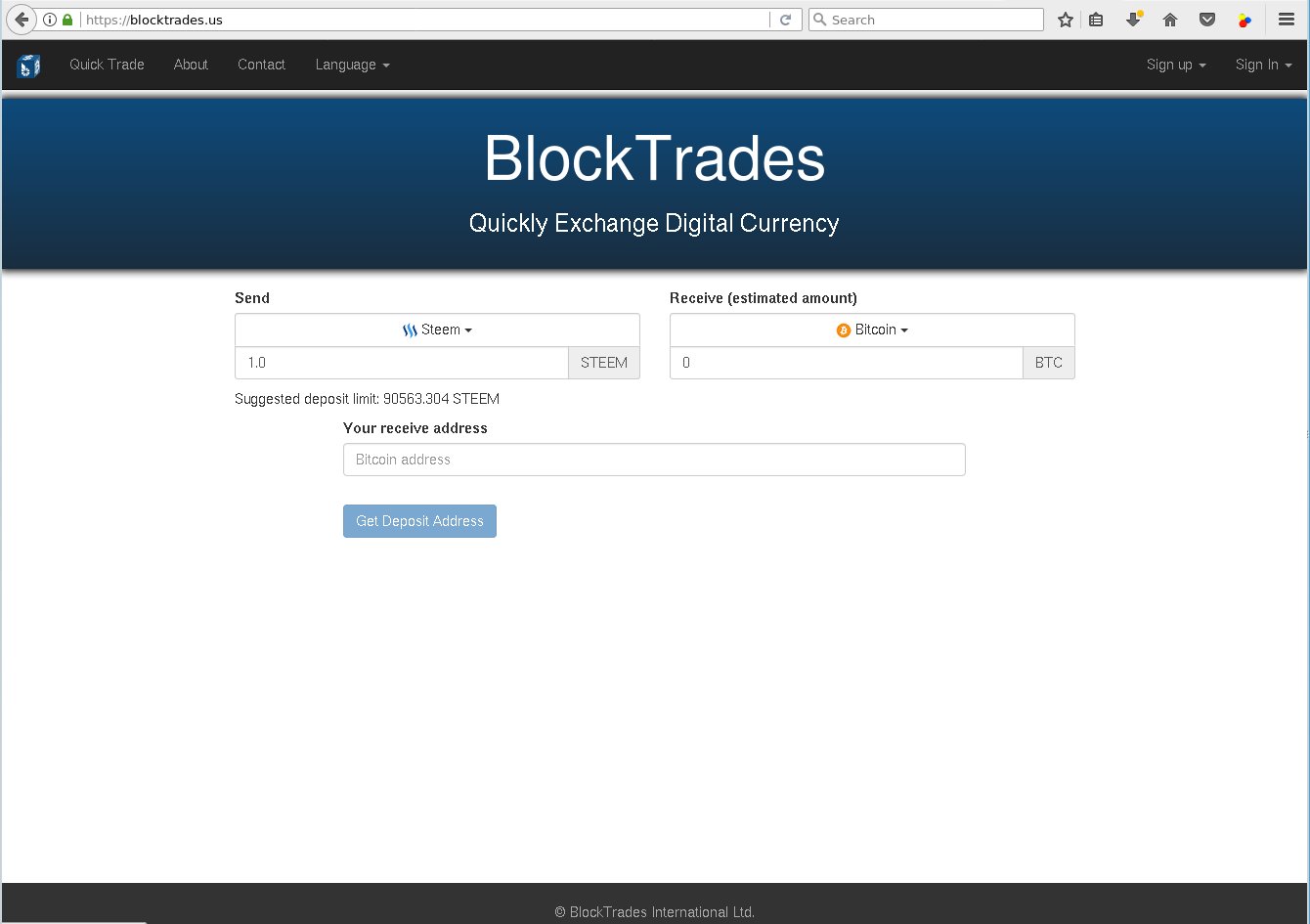This screenshot has height=924, width=1310.
Task: Click the Get Deposit Address button
Action: [419, 521]
